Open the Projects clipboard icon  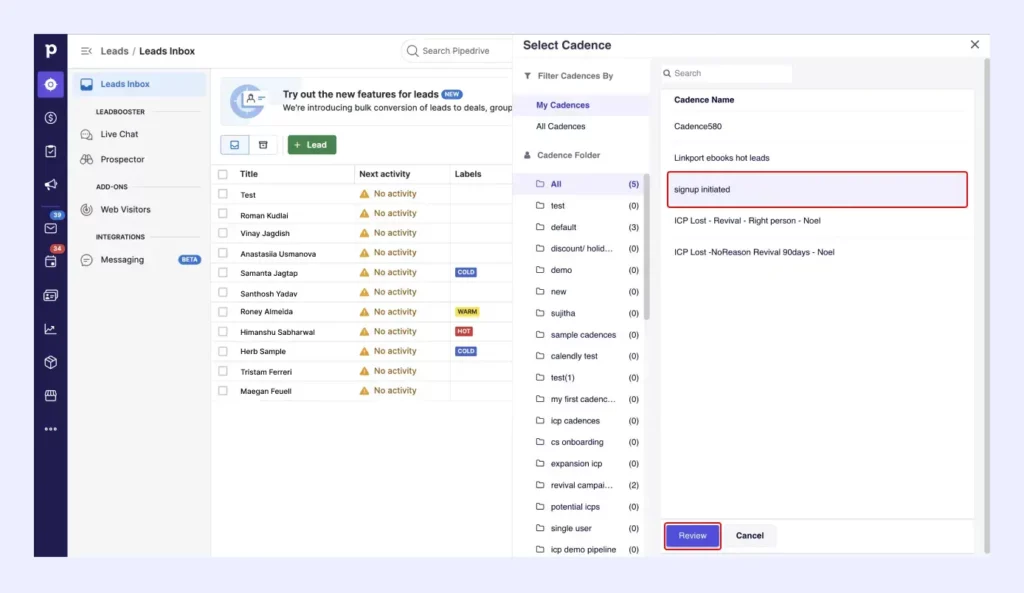coord(50,152)
